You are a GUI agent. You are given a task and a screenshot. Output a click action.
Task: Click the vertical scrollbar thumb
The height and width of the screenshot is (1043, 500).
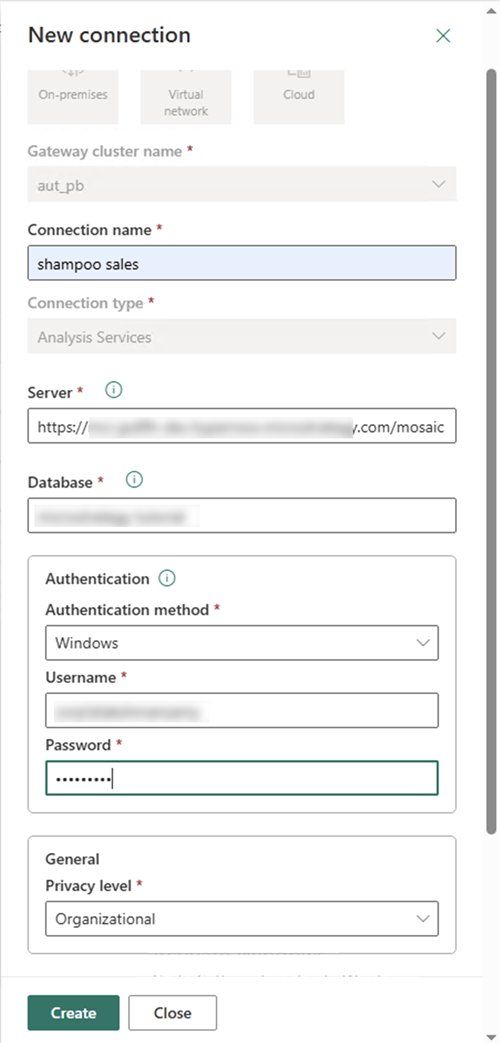(x=491, y=451)
